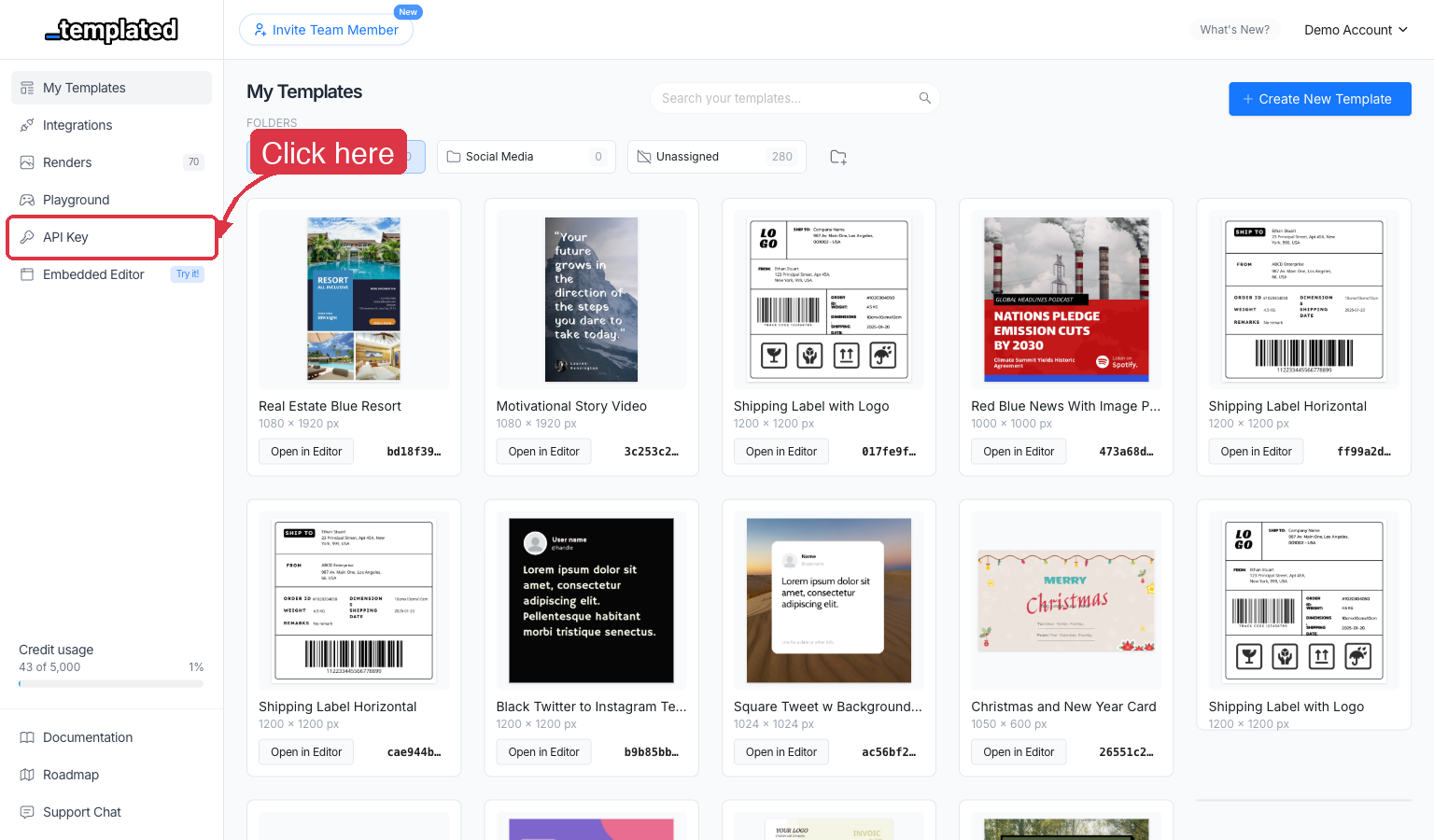Click the Create New Template button

1319,98
